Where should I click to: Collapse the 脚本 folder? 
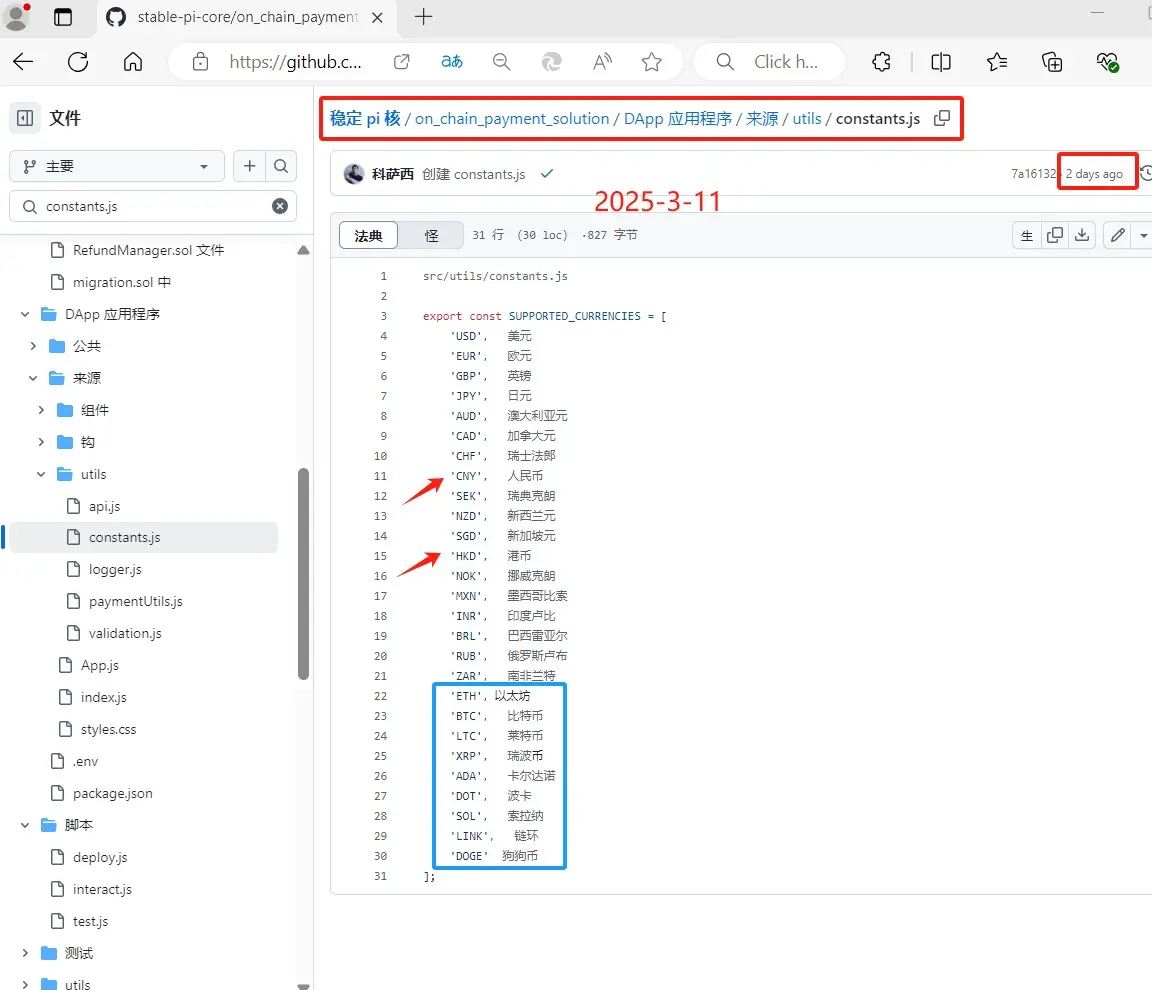click(25, 825)
